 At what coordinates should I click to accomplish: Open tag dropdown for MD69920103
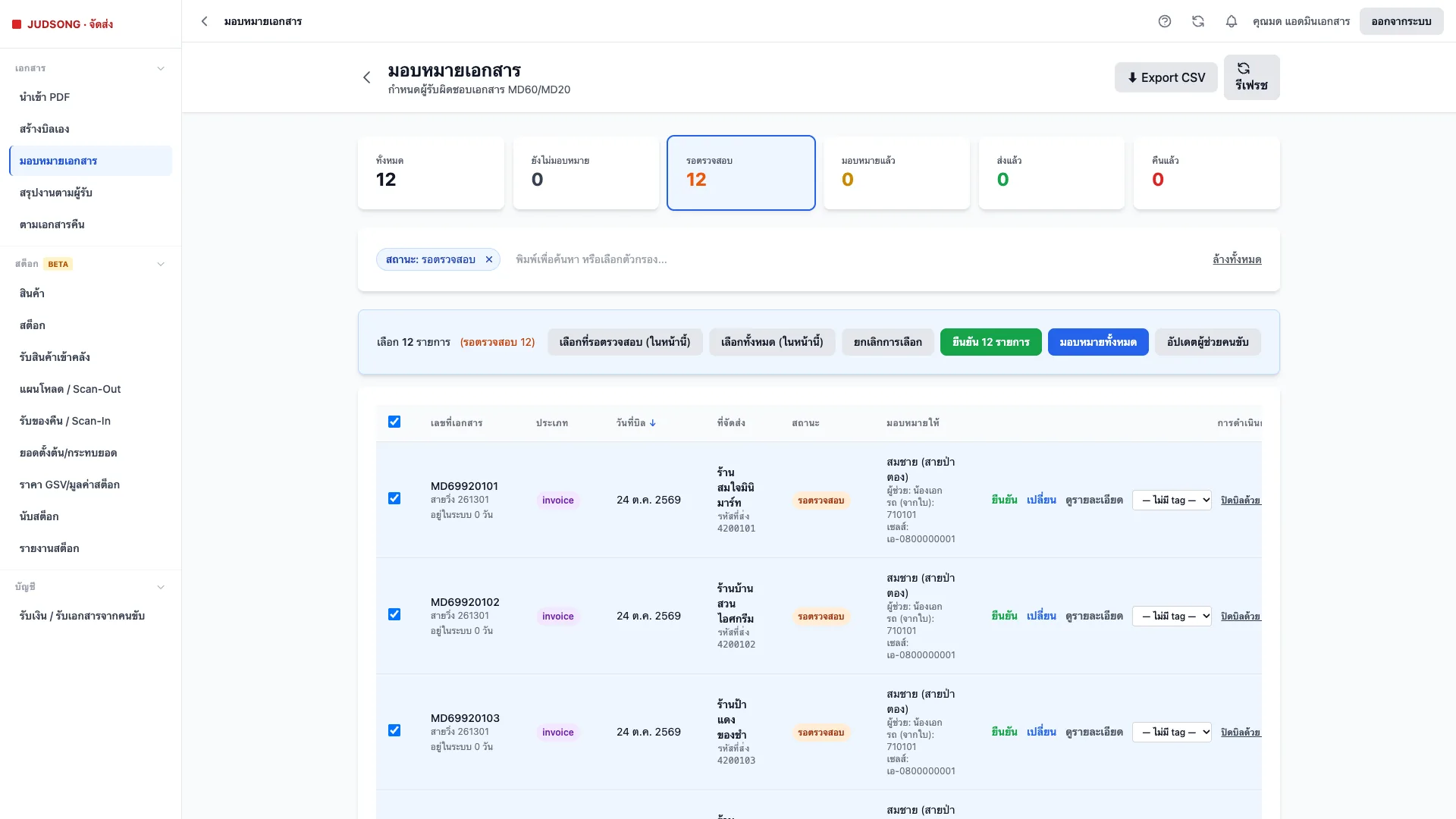tap(1172, 732)
